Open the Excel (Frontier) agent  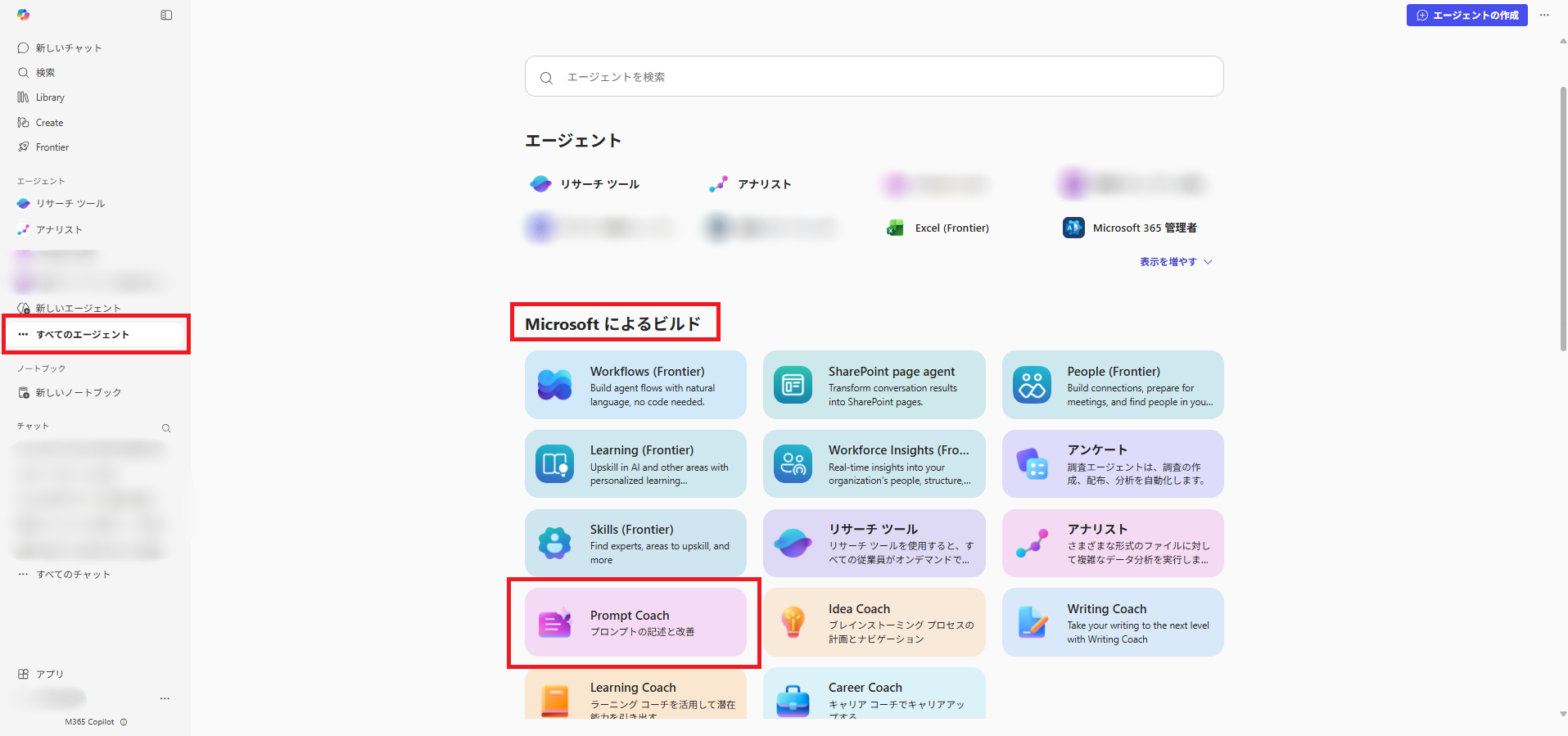938,228
